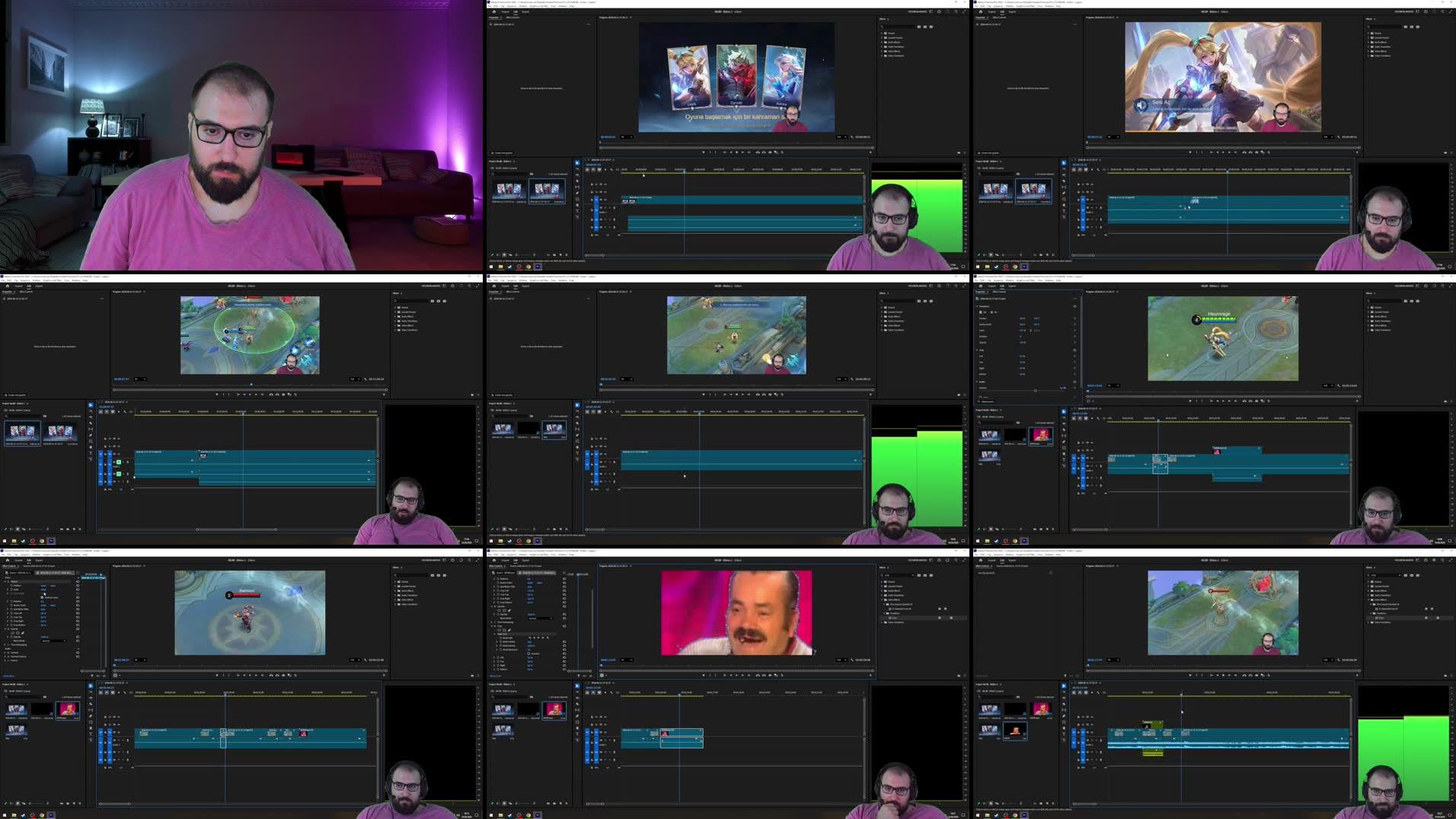Toggle Linked Selection in hero-cards timeline header
Viewport: 1456px width, 819px height.
[x=599, y=169]
